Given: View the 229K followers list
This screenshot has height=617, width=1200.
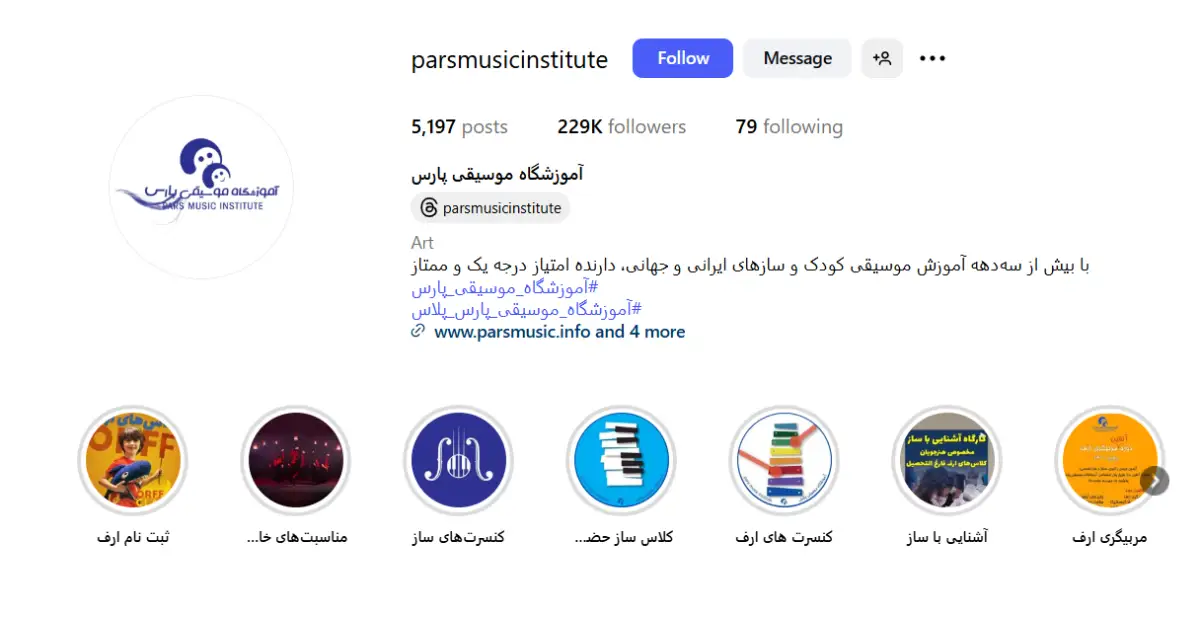Looking at the screenshot, I should click(x=622, y=127).
